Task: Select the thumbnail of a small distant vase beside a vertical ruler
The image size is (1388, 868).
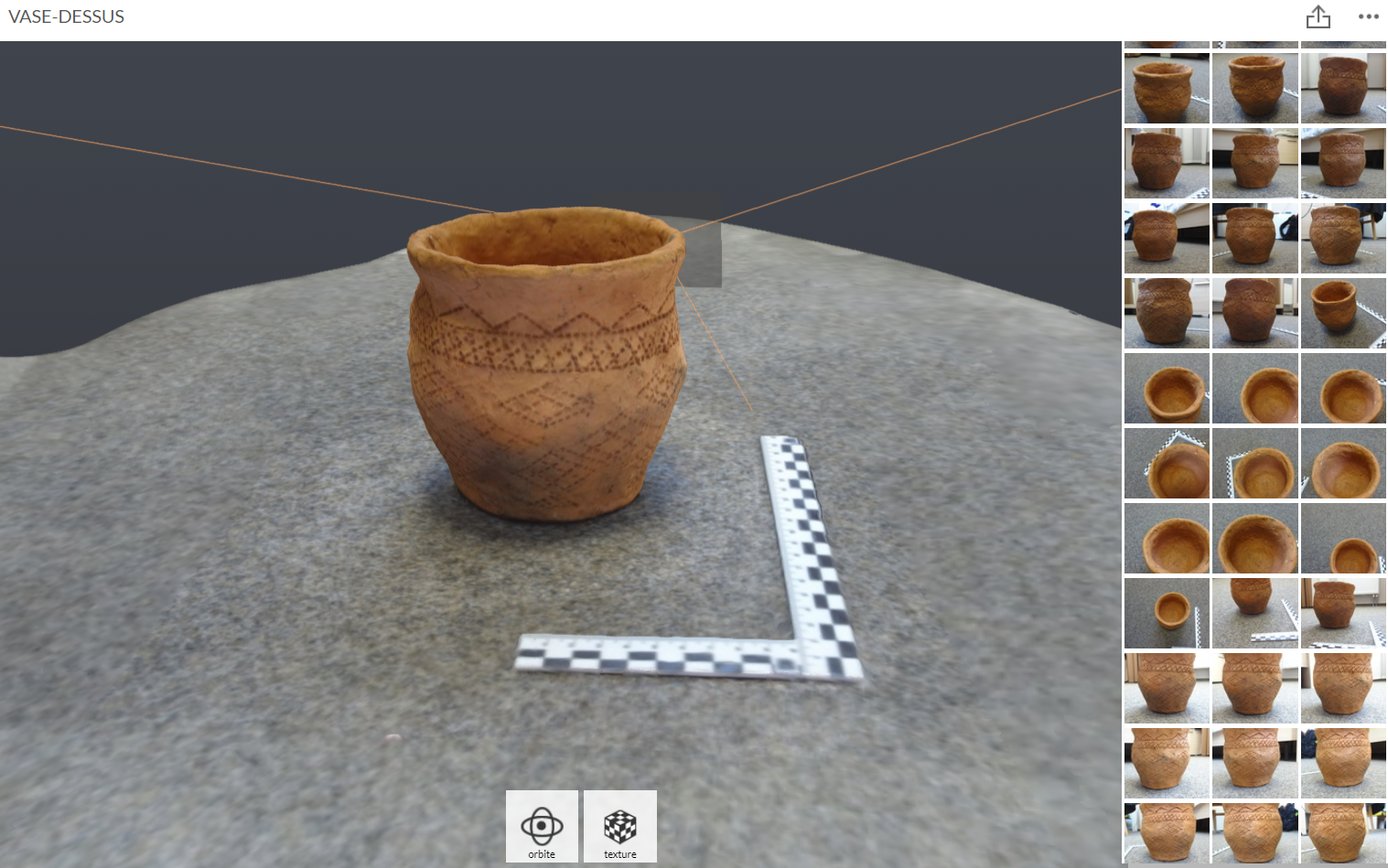Action: [1166, 613]
